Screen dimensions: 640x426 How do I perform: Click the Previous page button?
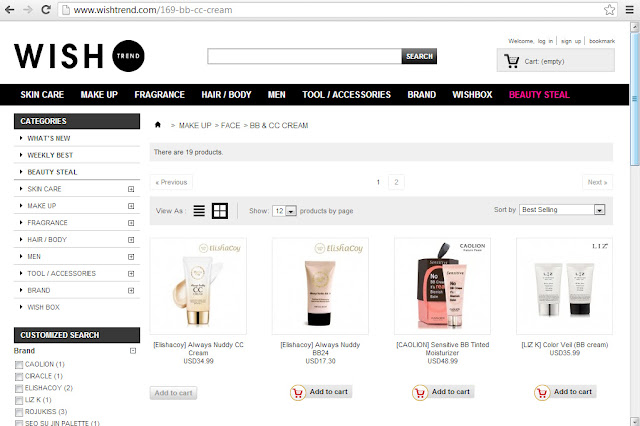point(171,182)
